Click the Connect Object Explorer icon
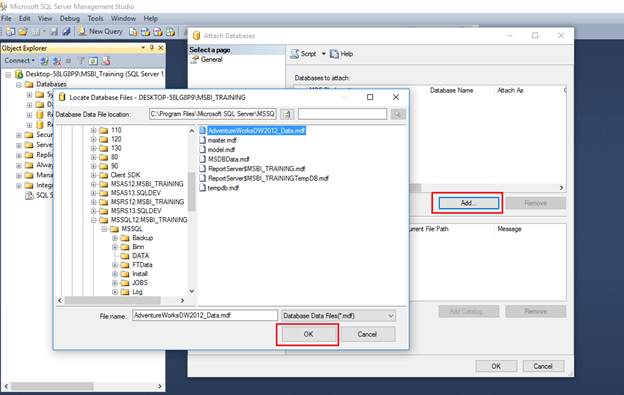This screenshot has height=395, width=624. [x=44, y=61]
